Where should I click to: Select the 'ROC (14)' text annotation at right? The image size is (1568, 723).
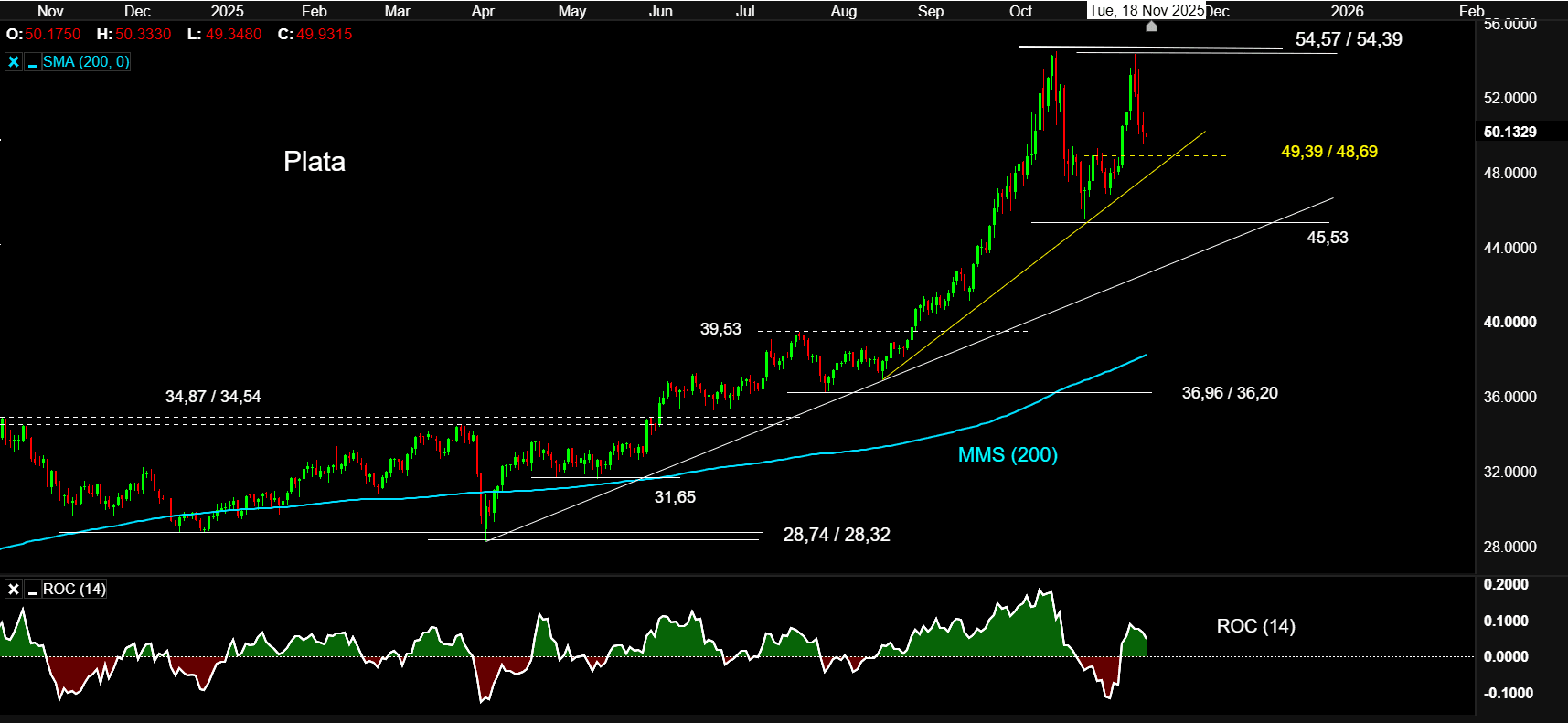(1255, 626)
